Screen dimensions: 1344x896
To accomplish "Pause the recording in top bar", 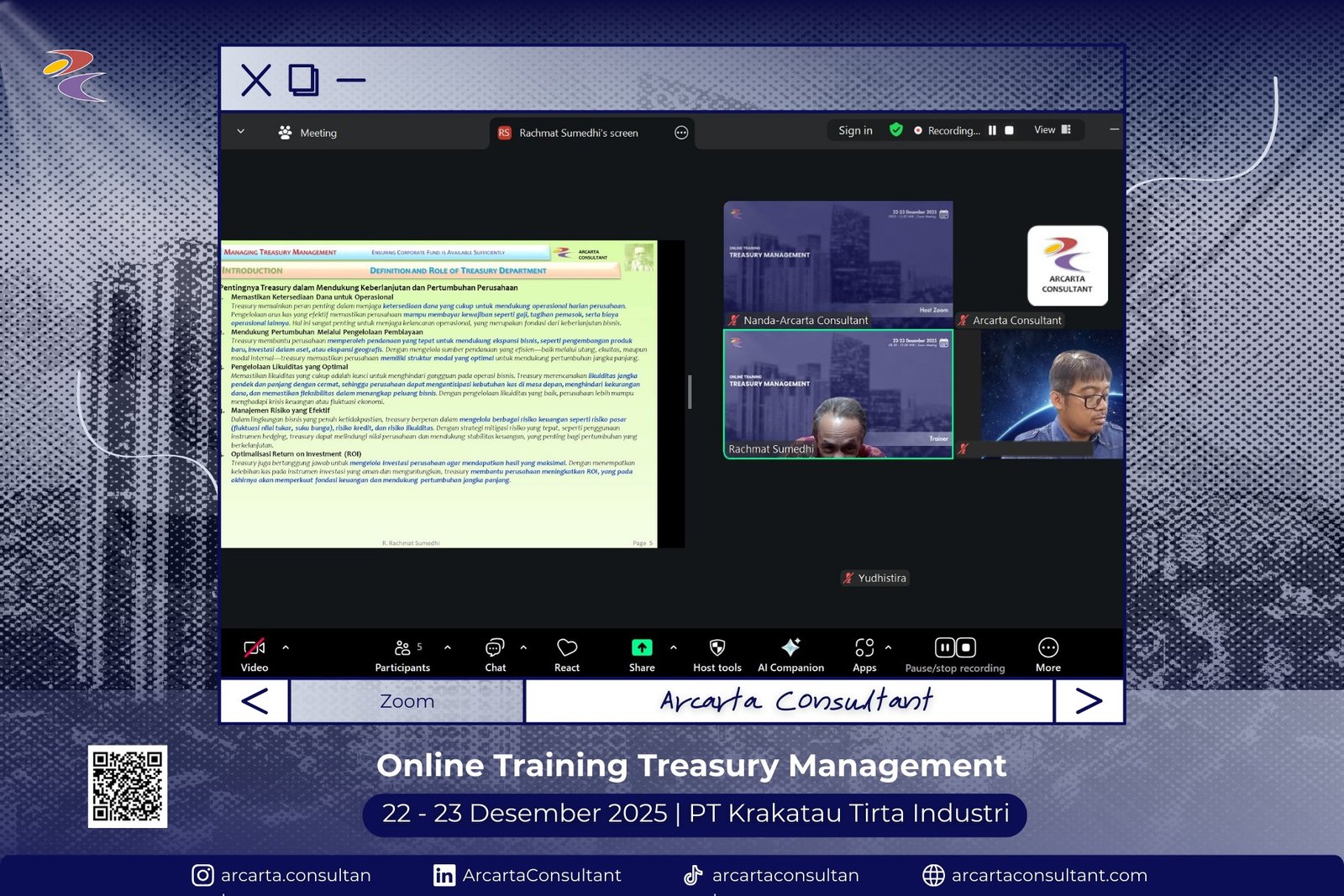I will click(992, 131).
